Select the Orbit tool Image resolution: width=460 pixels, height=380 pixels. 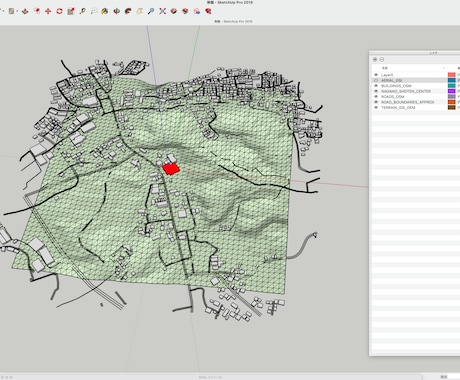[x=116, y=11]
